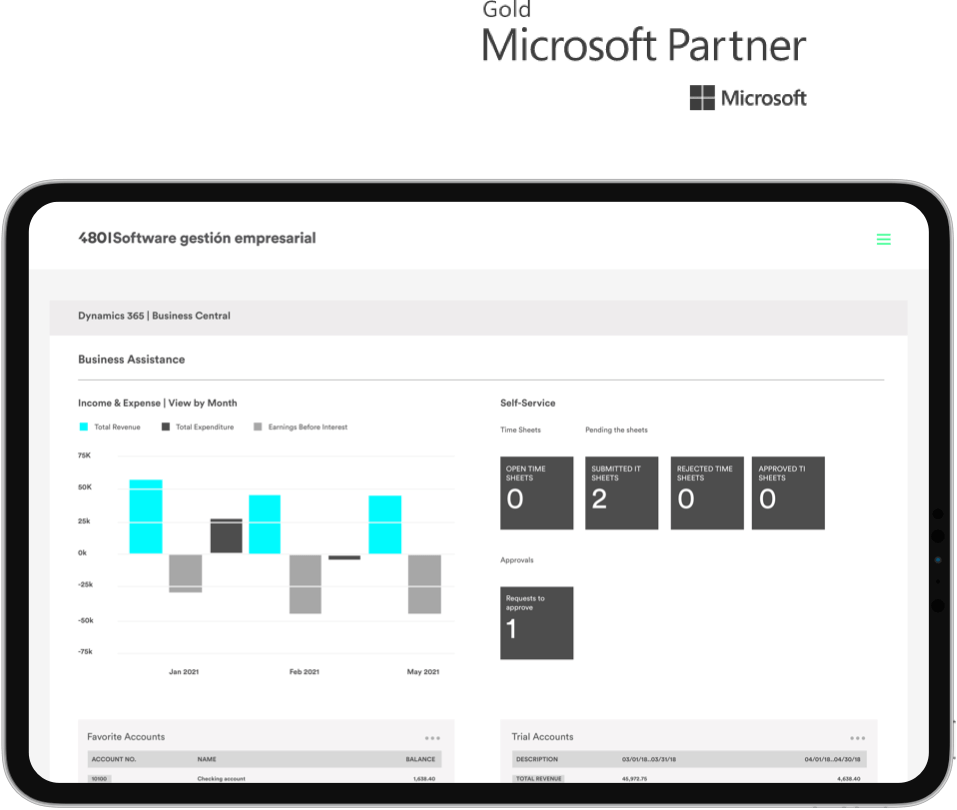Click the 75K axis label
This screenshot has height=810, width=957.
click(x=84, y=455)
